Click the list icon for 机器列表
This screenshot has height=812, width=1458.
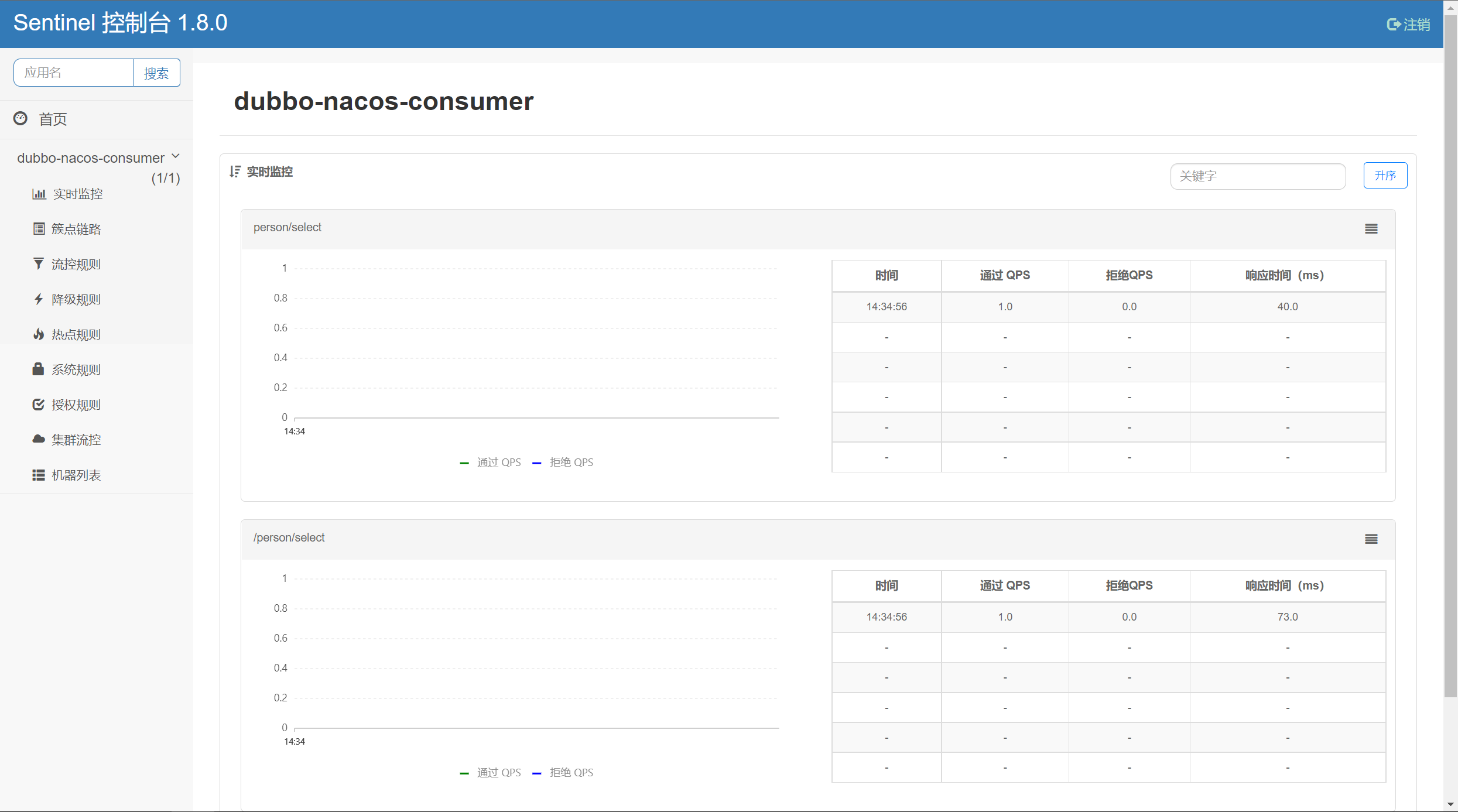[39, 475]
